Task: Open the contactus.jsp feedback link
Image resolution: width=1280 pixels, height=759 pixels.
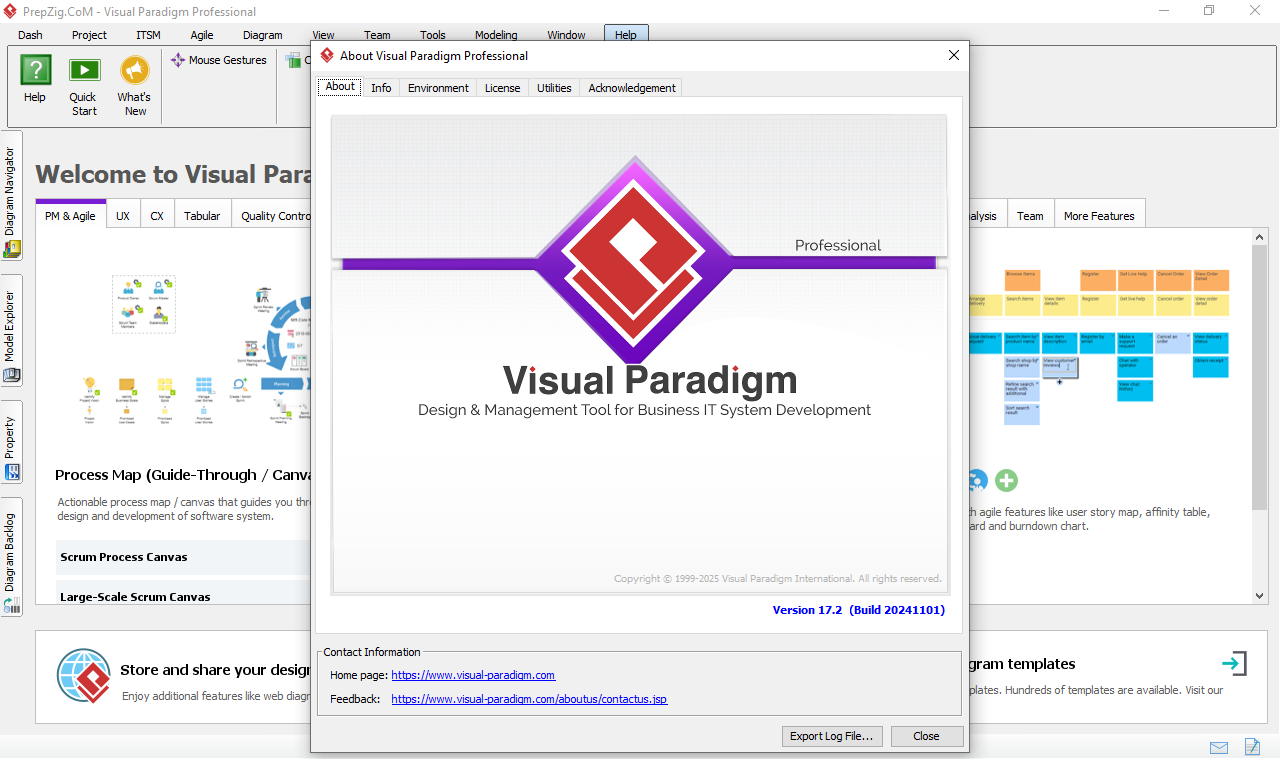Action: click(x=529, y=699)
